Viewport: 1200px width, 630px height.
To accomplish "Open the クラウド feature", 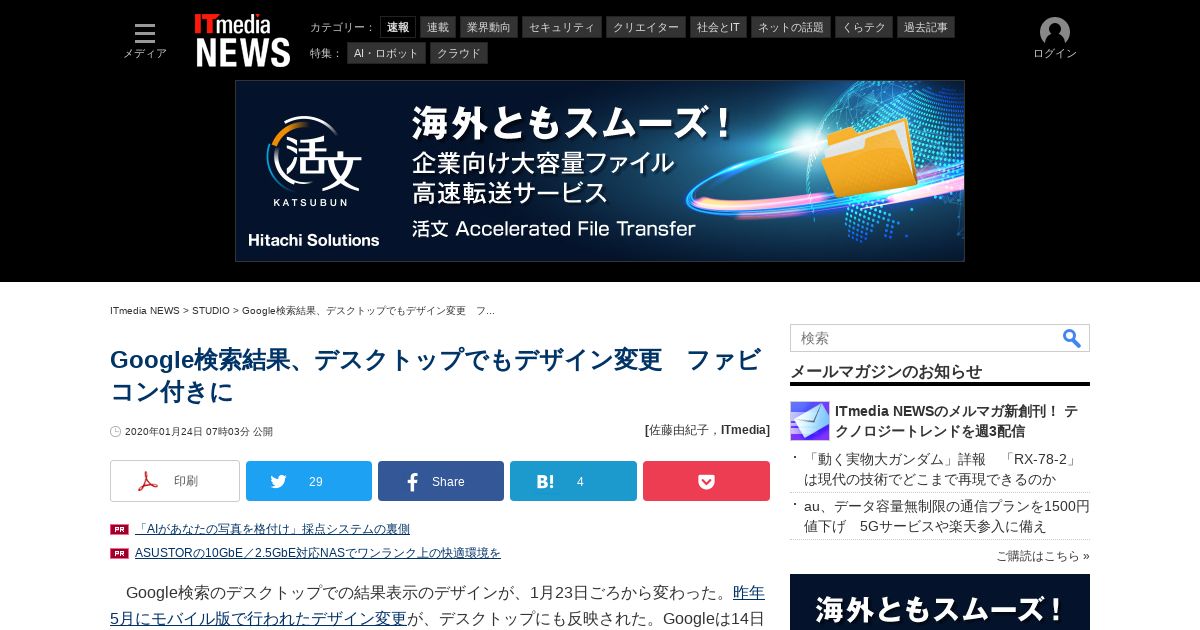I will [x=459, y=53].
